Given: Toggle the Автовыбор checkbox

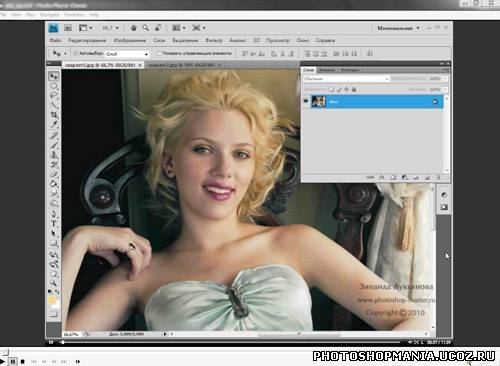Looking at the screenshot, I should pos(76,53).
